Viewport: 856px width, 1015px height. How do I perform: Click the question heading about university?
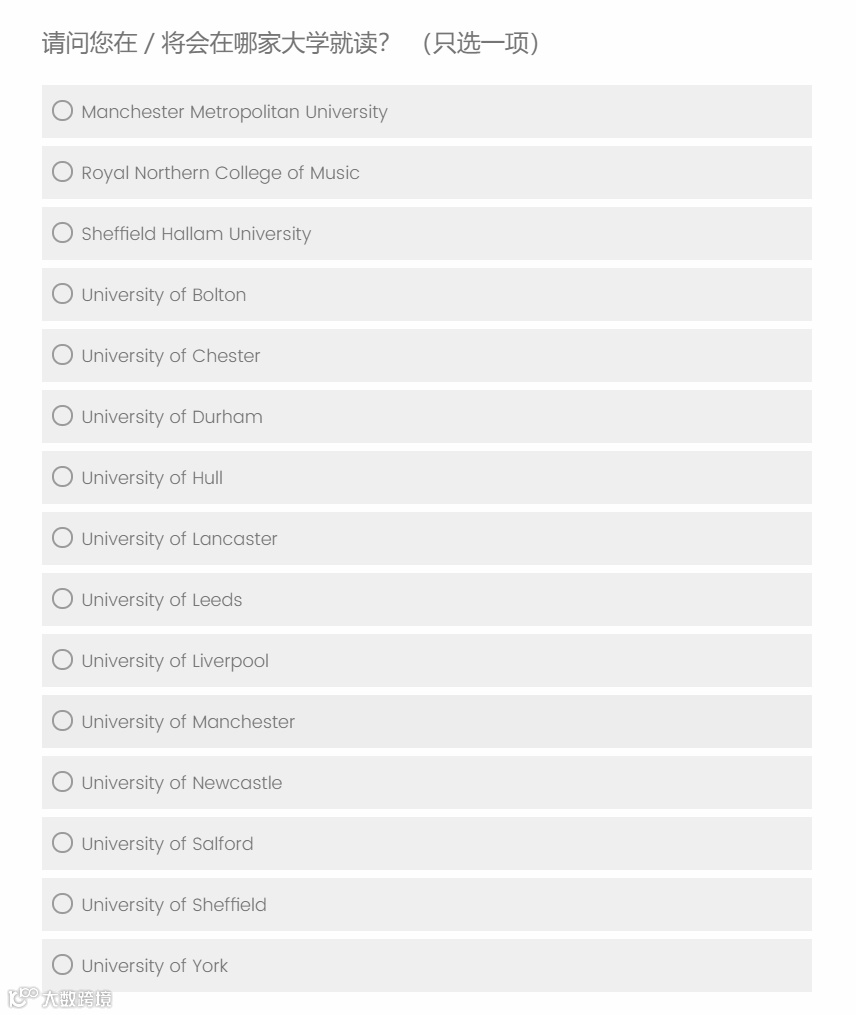coord(290,44)
